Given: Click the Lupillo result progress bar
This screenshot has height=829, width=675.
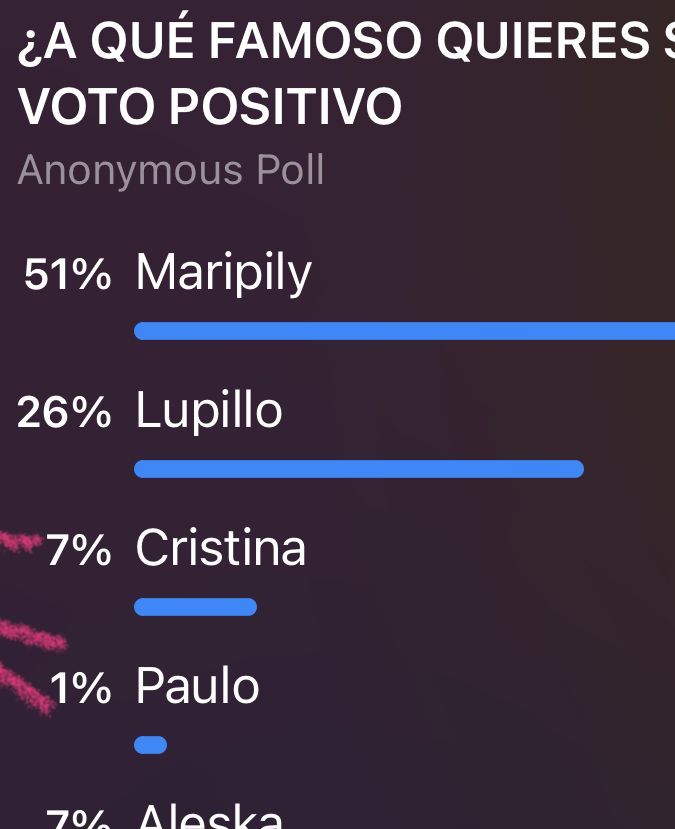Looking at the screenshot, I should pos(358,469).
